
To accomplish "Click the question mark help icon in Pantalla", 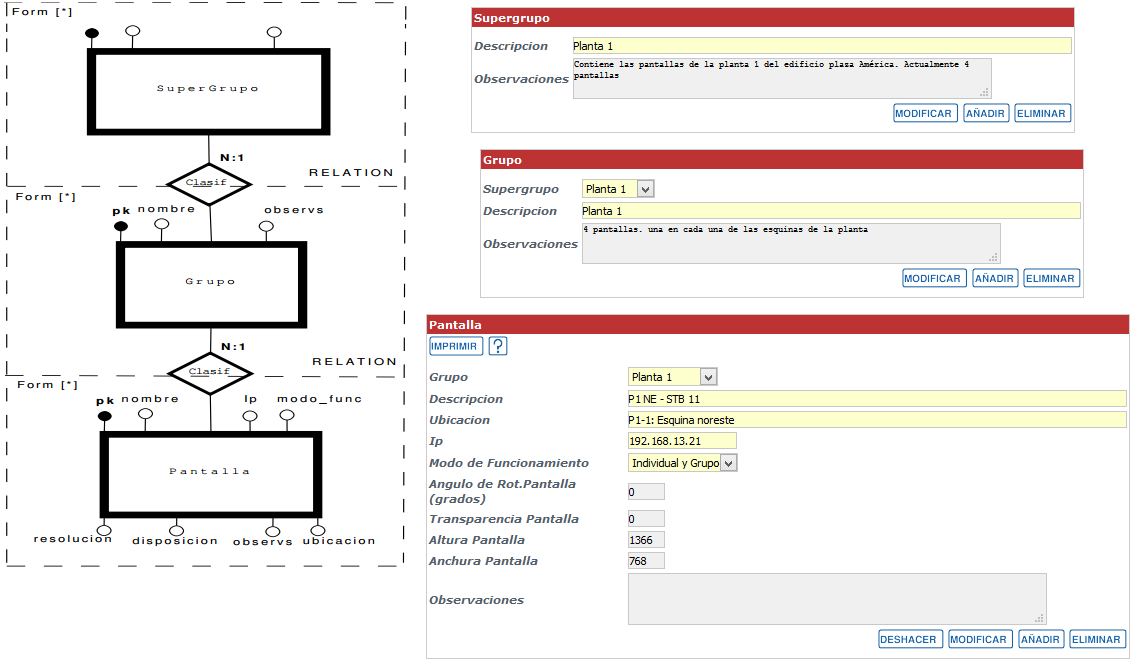I will click(498, 346).
